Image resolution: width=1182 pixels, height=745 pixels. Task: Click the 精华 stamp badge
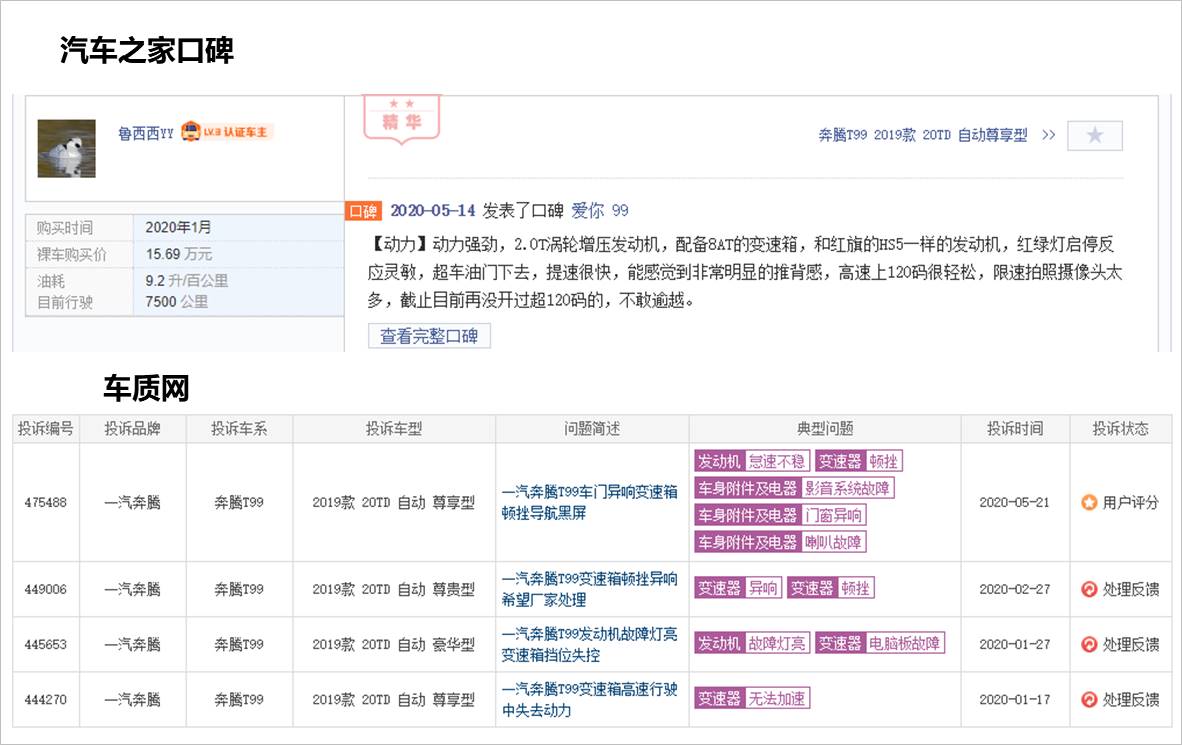tap(401, 118)
